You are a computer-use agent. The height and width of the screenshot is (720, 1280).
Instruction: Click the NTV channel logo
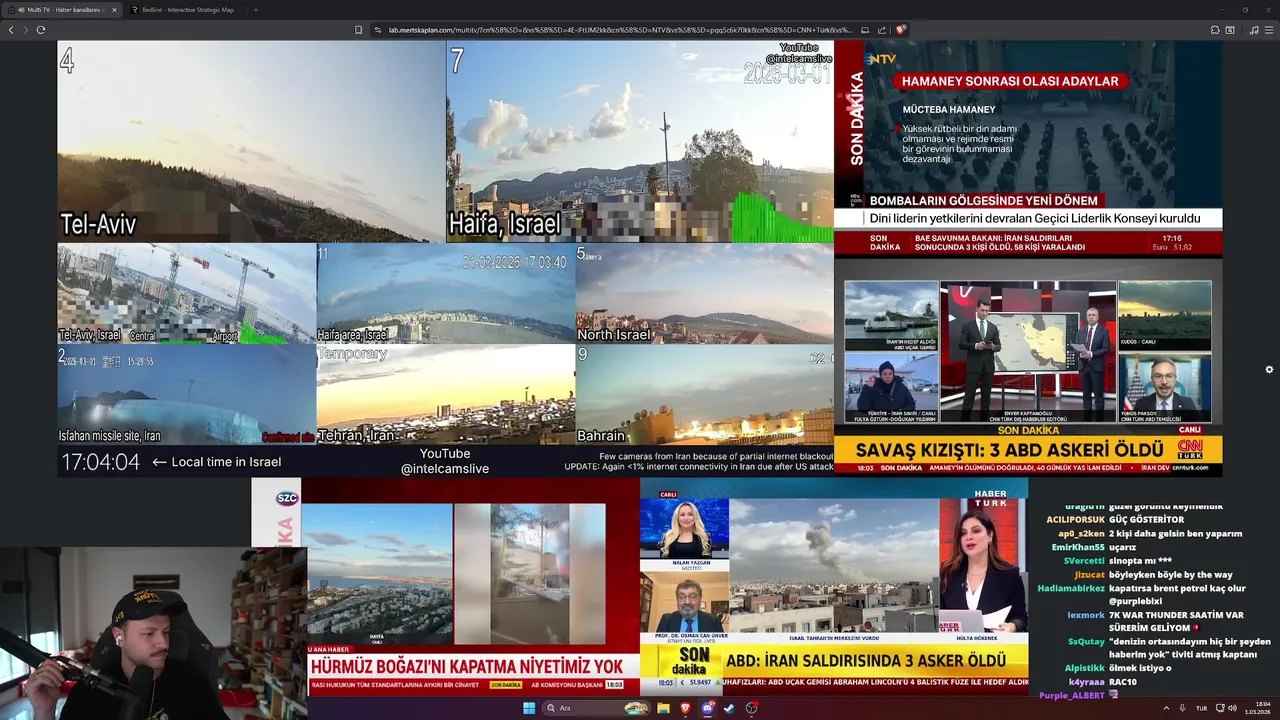pyautogui.click(x=881, y=59)
